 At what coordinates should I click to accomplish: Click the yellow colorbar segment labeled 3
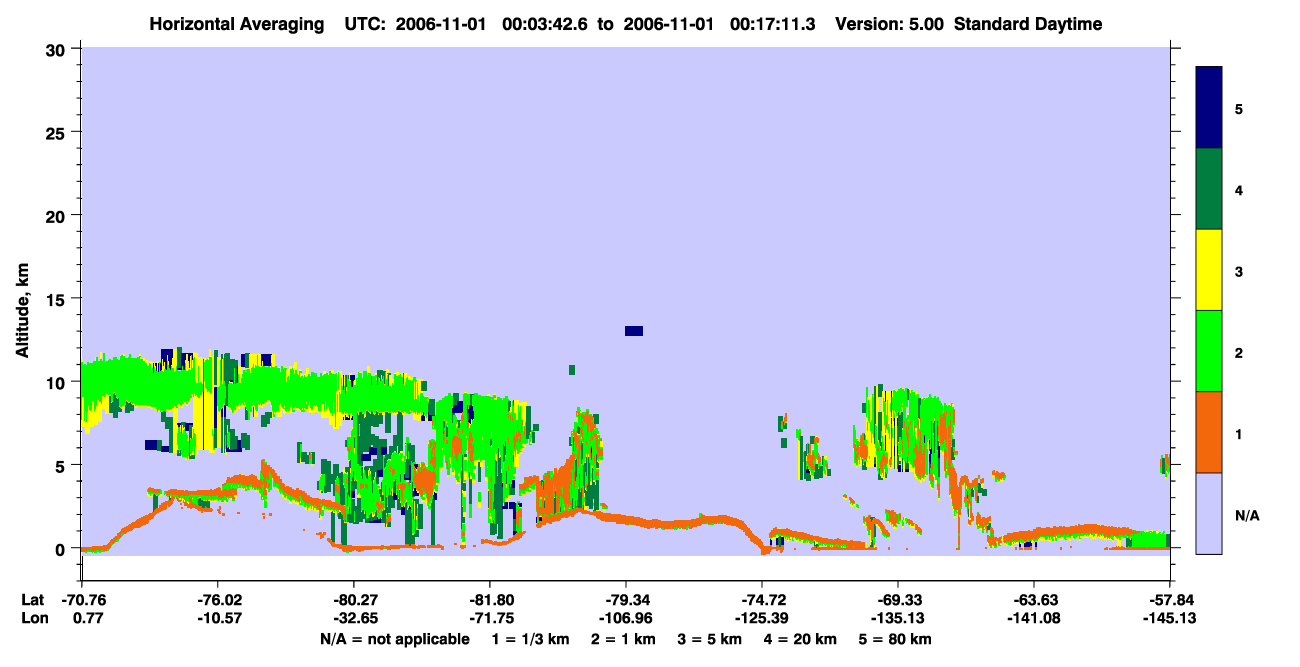pyautogui.click(x=1209, y=270)
